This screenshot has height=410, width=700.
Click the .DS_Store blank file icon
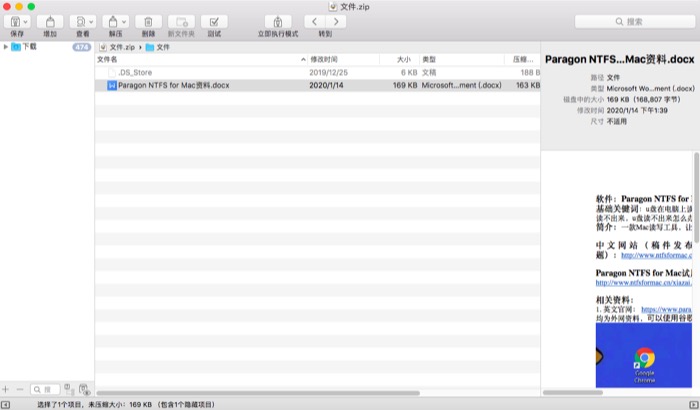(112, 72)
